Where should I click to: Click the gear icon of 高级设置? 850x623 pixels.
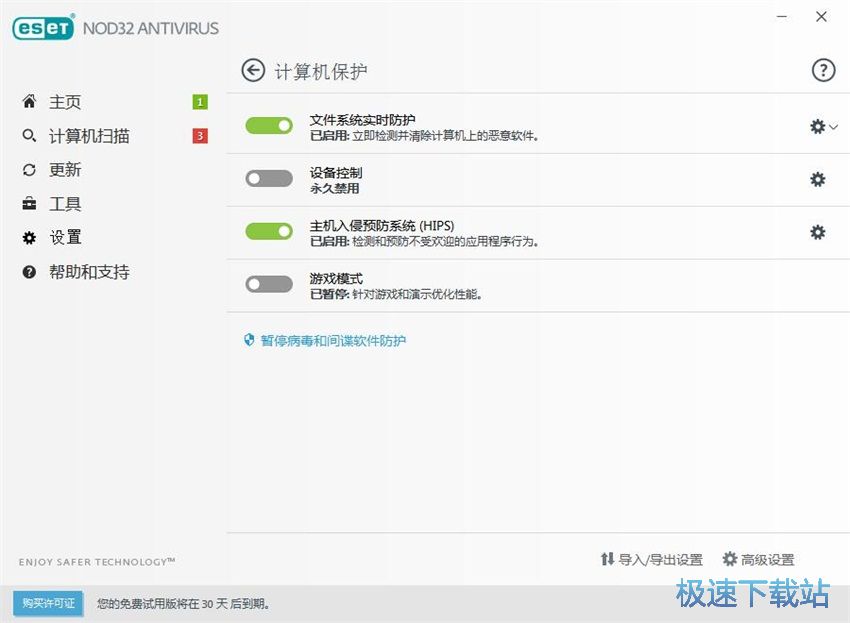coord(730,559)
